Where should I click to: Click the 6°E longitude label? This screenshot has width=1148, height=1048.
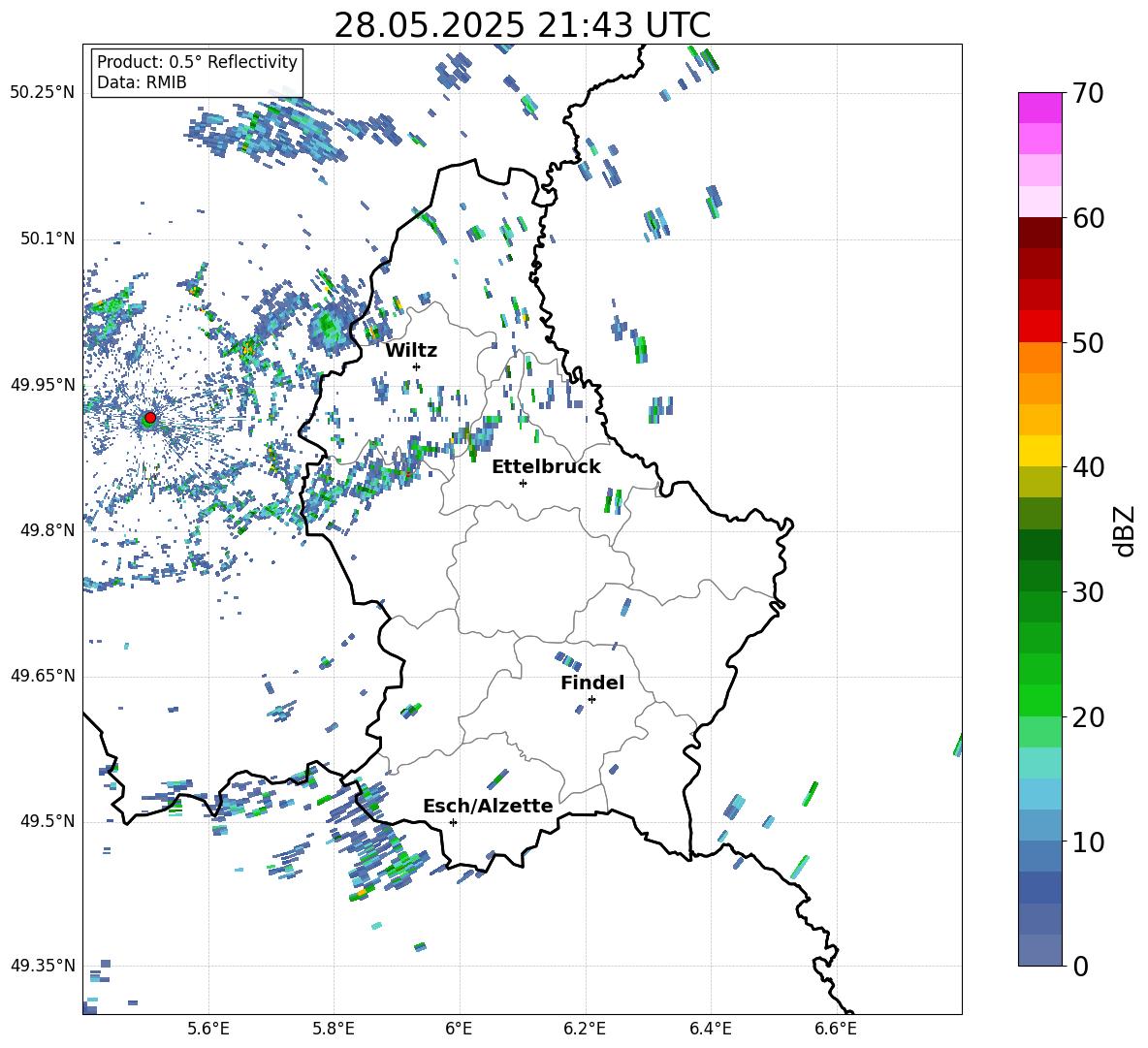pyautogui.click(x=459, y=1029)
